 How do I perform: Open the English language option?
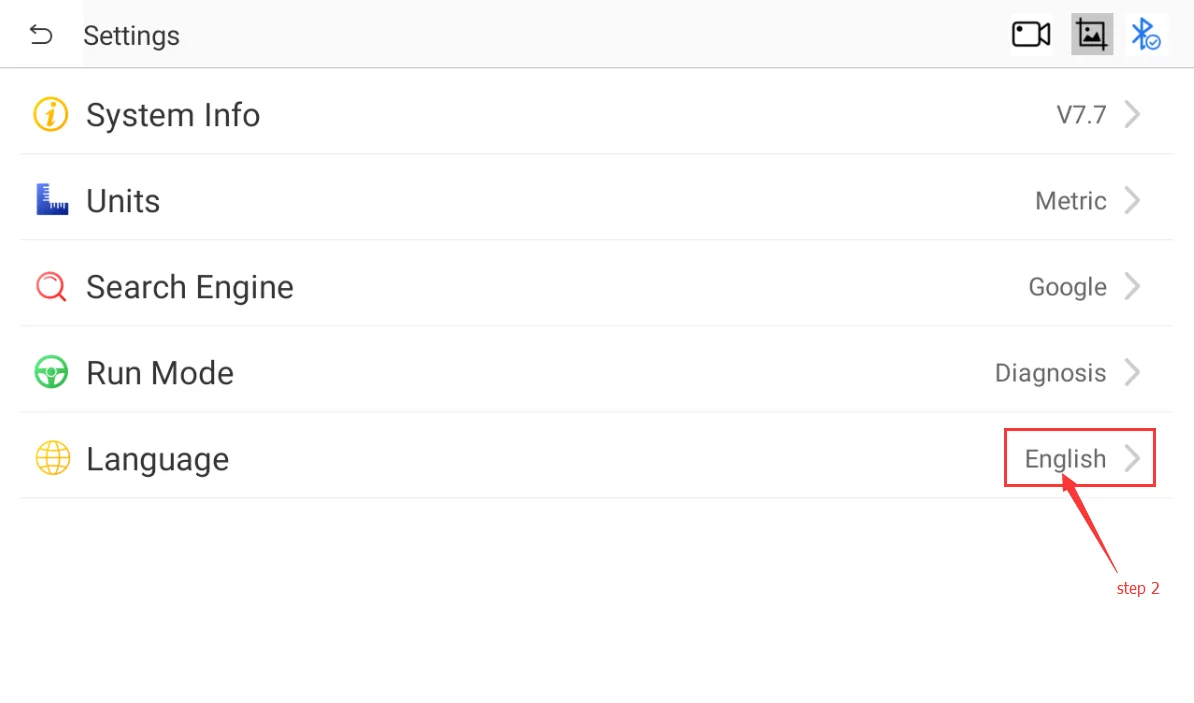1065,459
